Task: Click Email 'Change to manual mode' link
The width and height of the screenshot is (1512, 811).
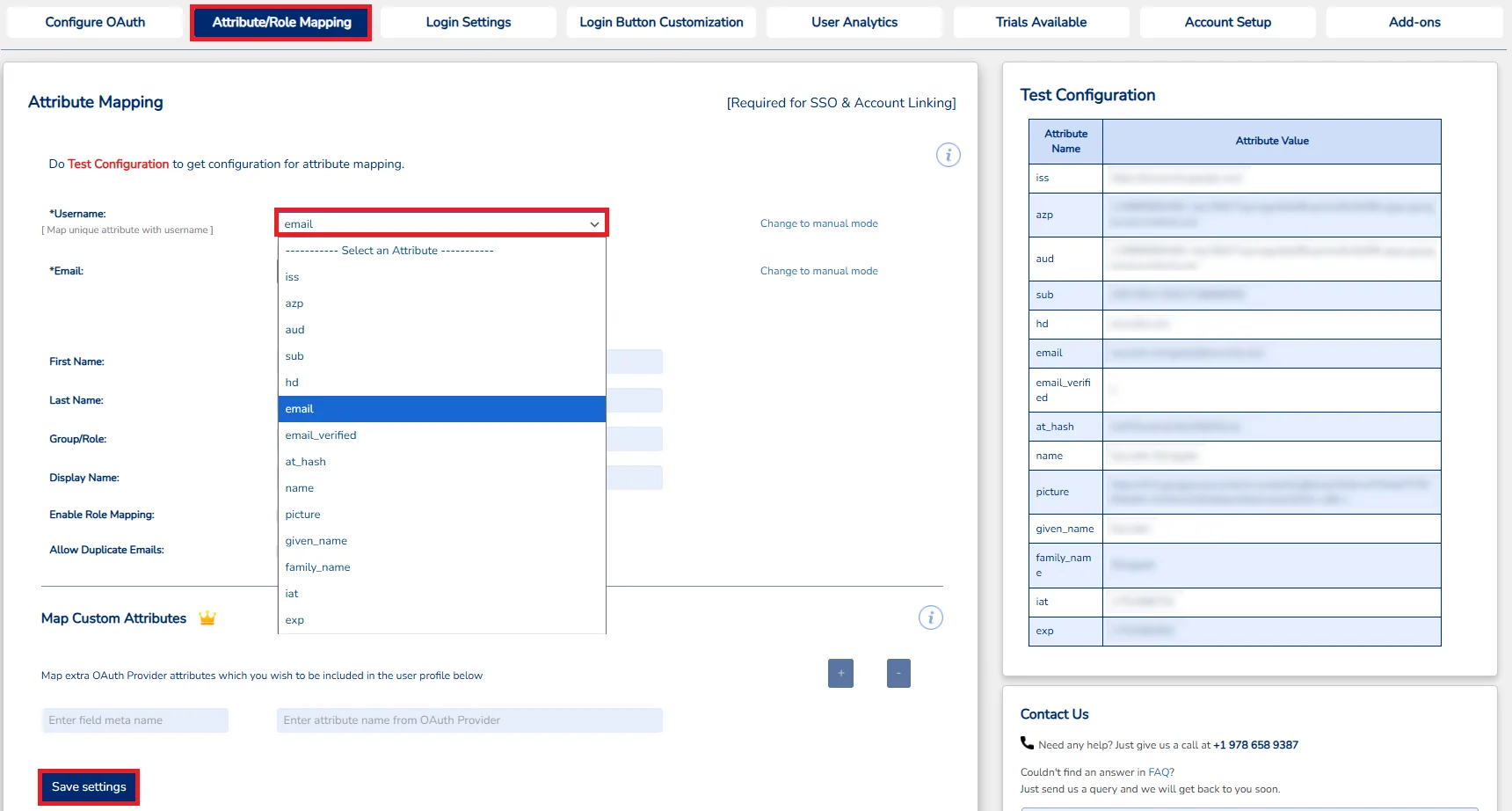Action: coord(818,271)
